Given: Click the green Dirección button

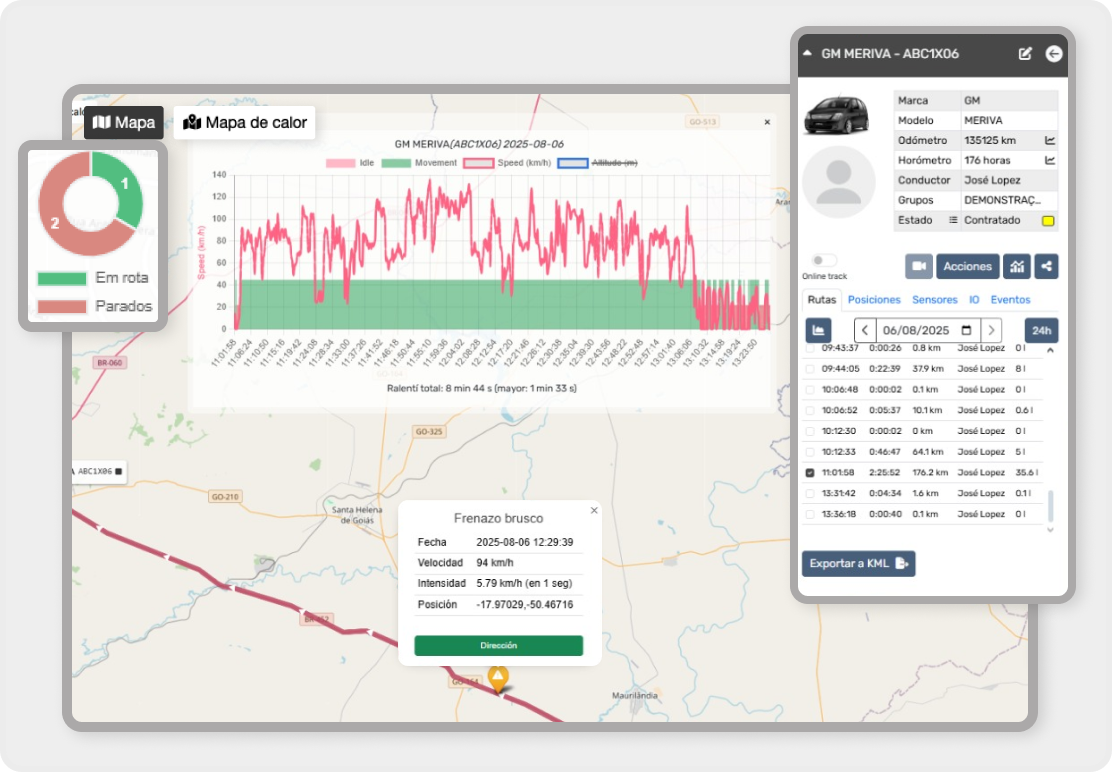Looking at the screenshot, I should 499,646.
